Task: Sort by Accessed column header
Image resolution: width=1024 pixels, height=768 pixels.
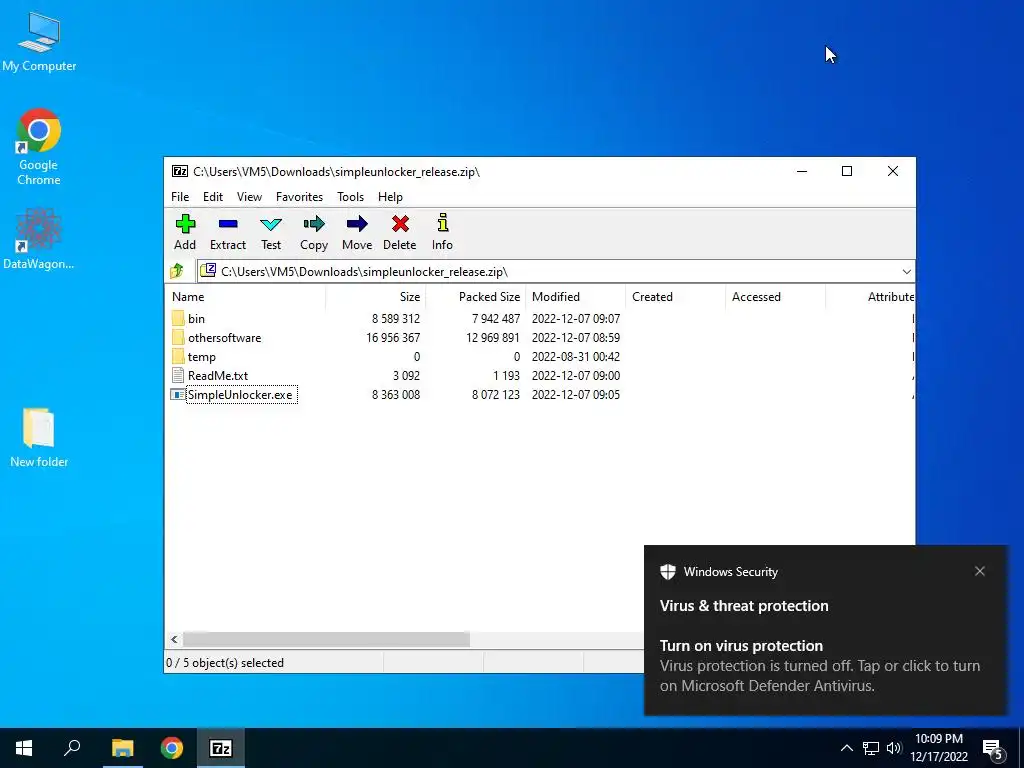Action: coord(775,296)
